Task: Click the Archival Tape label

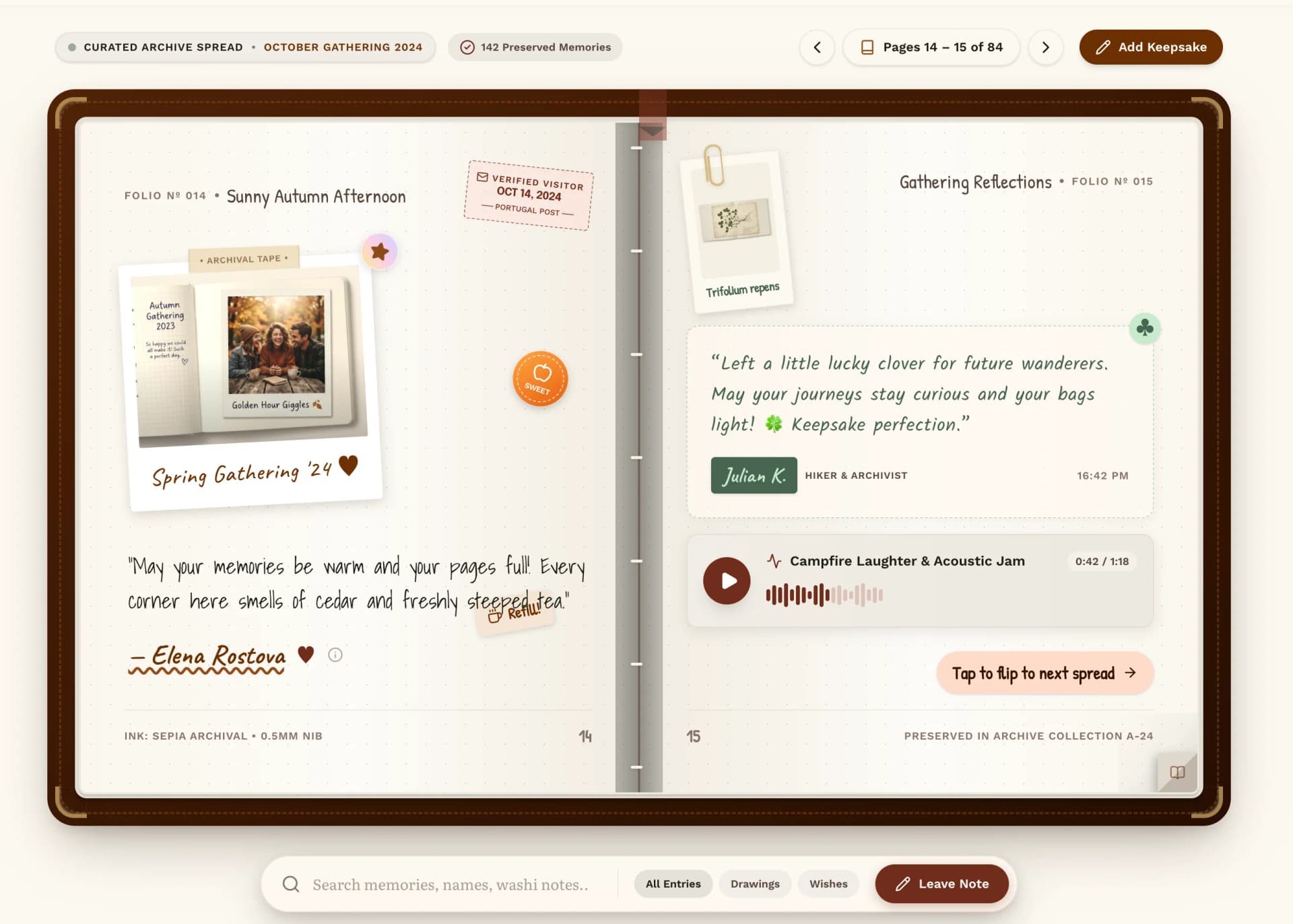Action: click(x=244, y=259)
